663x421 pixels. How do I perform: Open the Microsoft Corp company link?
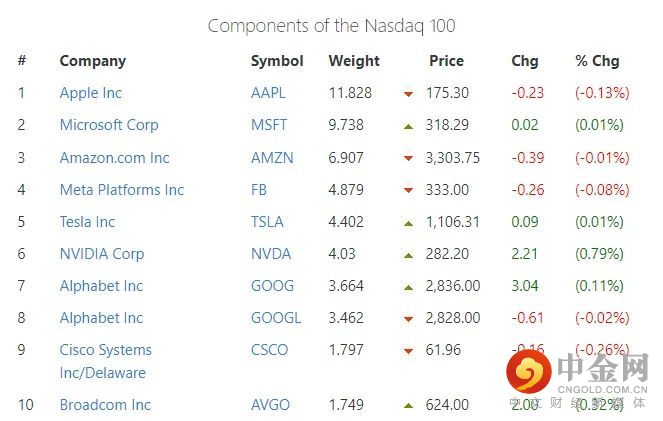pos(109,125)
